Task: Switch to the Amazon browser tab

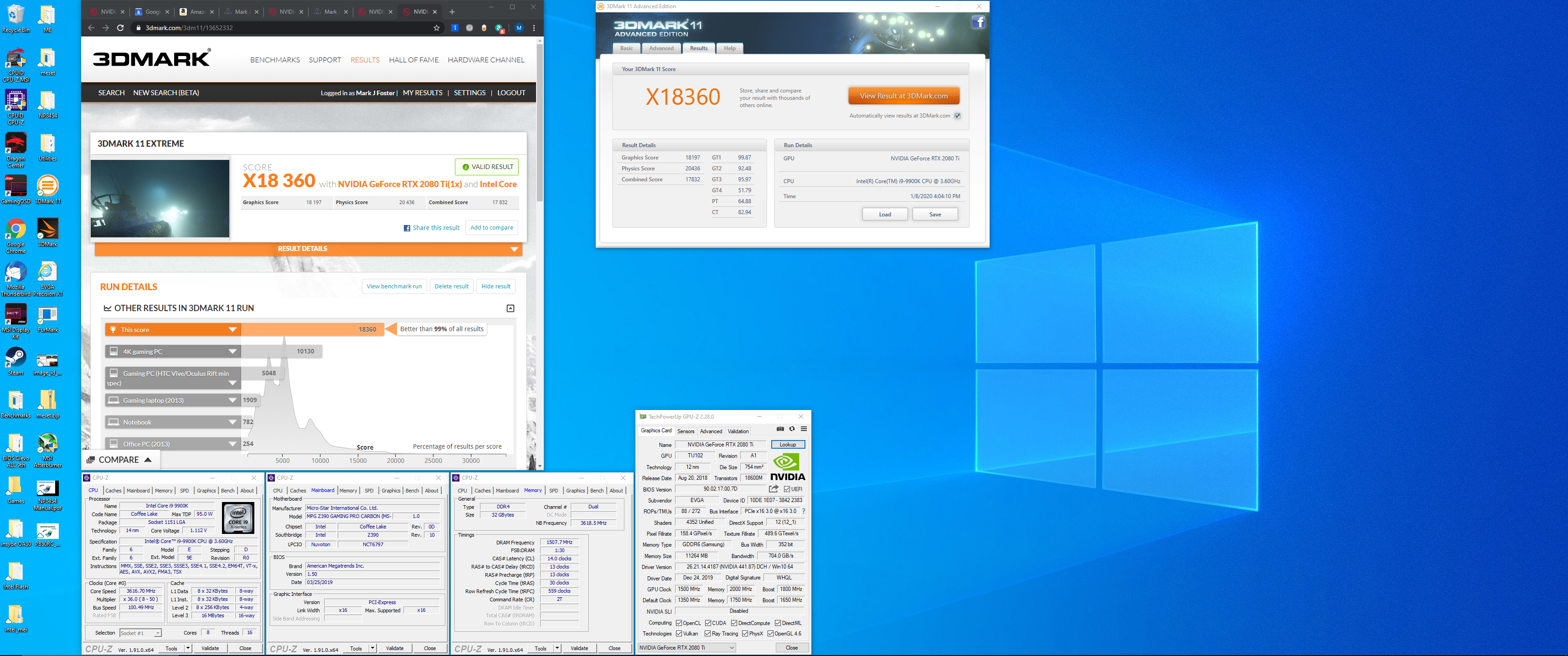Action: point(197,11)
